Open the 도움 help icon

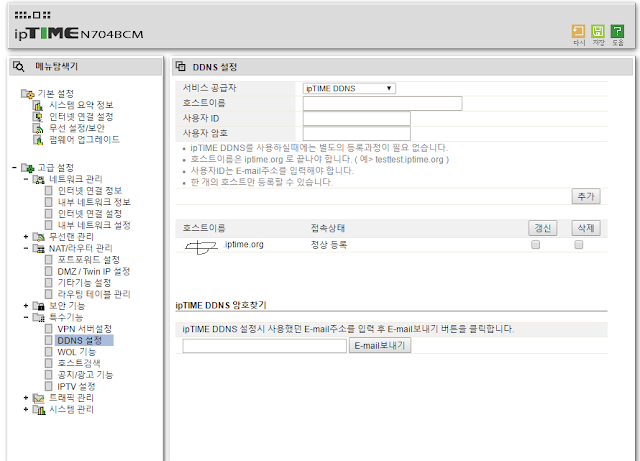pos(617,31)
